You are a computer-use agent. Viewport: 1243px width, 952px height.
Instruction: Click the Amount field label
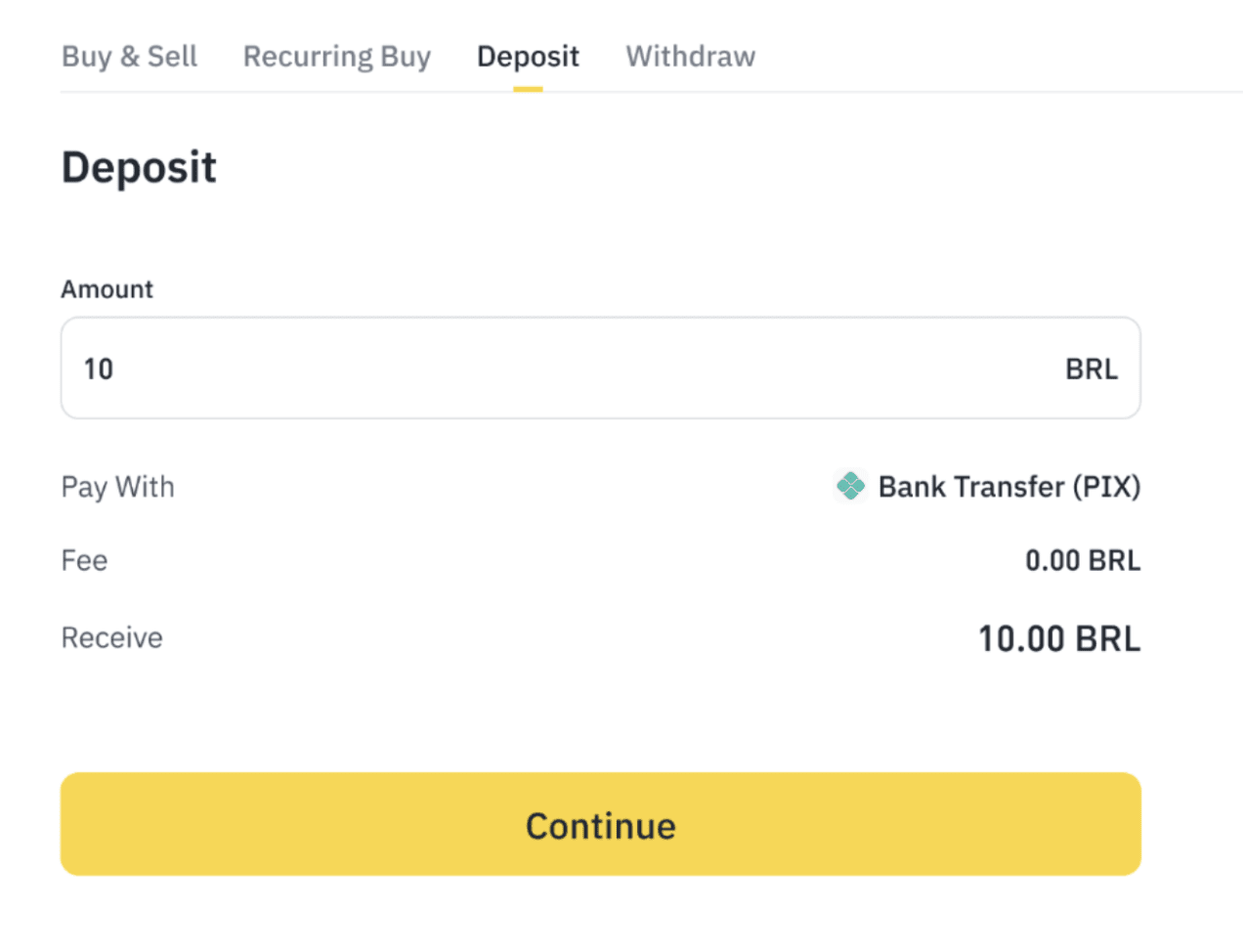[x=107, y=289]
